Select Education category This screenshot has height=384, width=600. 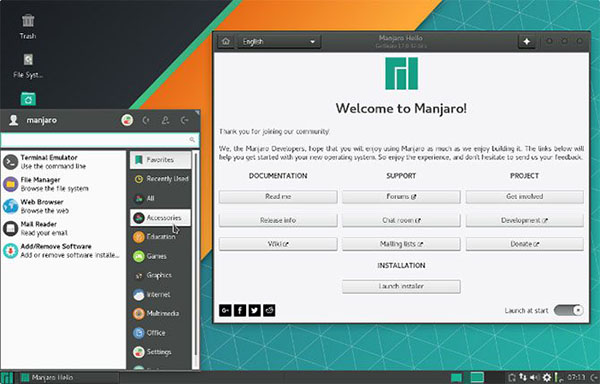160,237
